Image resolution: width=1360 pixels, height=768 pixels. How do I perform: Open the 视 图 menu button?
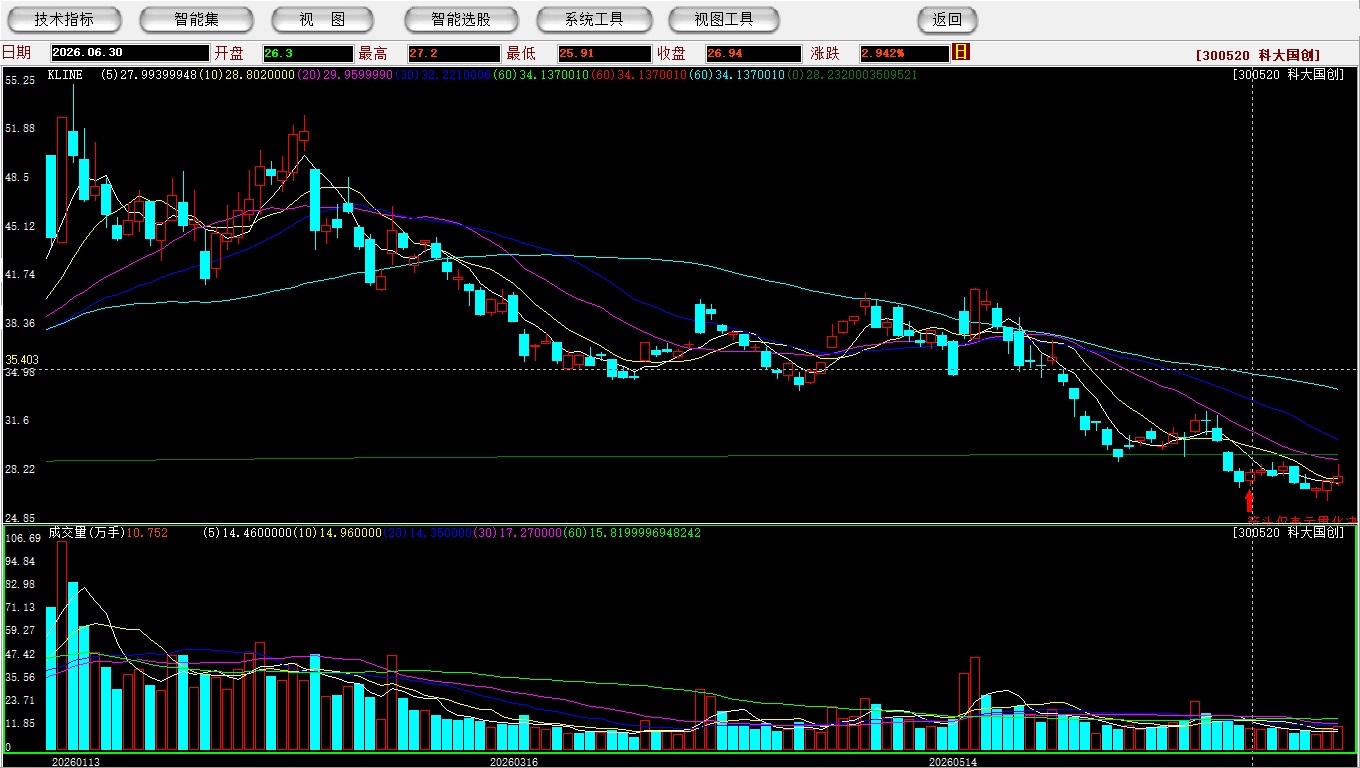point(322,19)
